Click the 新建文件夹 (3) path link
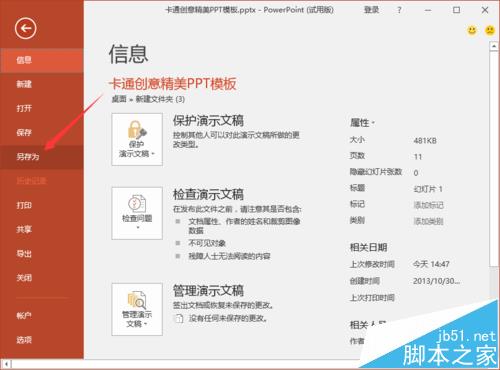 160,99
